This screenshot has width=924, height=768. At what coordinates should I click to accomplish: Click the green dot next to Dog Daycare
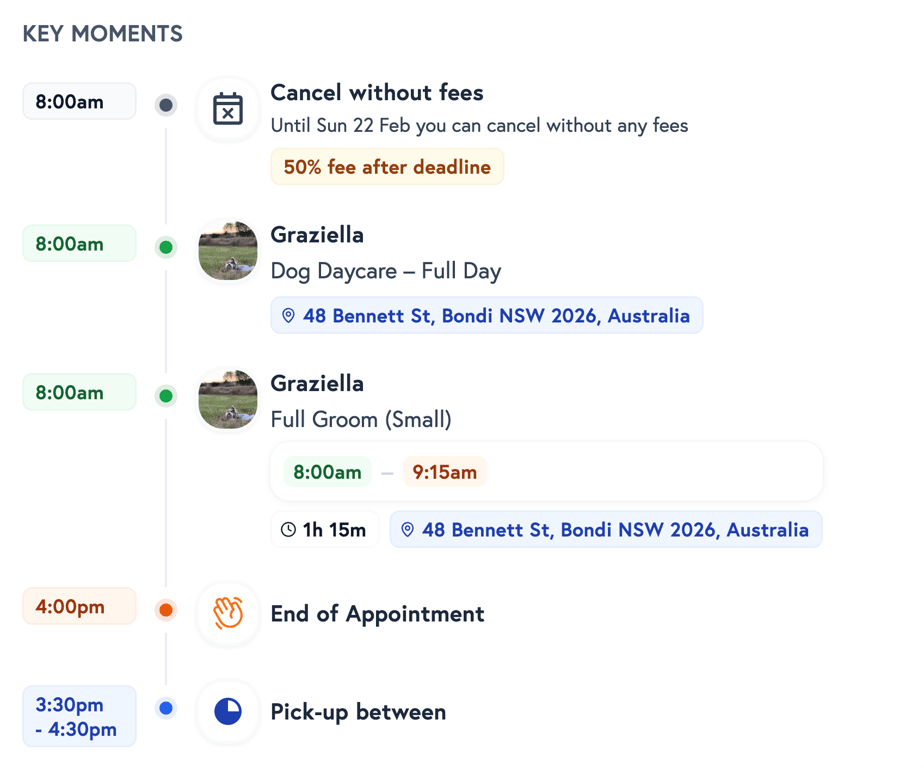(x=166, y=247)
